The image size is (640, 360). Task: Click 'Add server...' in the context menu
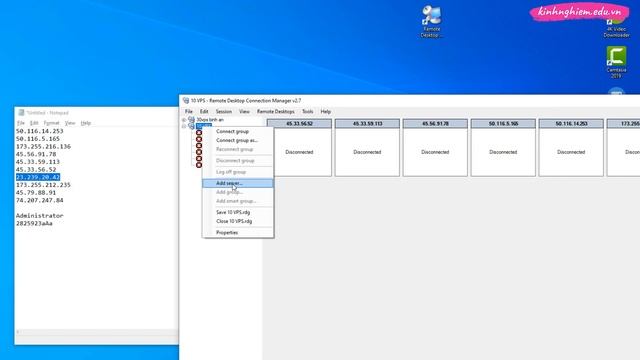coord(238,183)
